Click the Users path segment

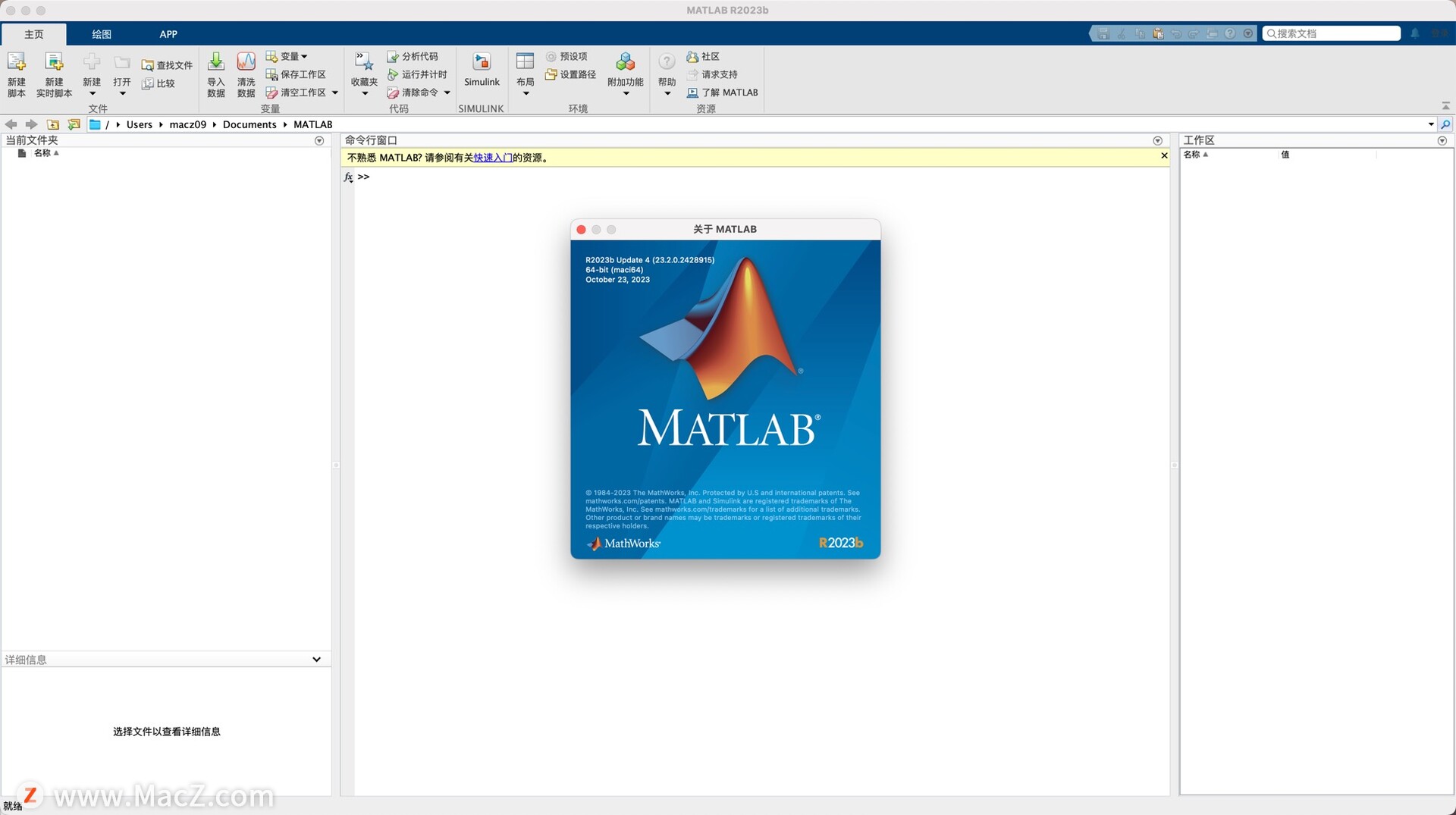[x=140, y=124]
